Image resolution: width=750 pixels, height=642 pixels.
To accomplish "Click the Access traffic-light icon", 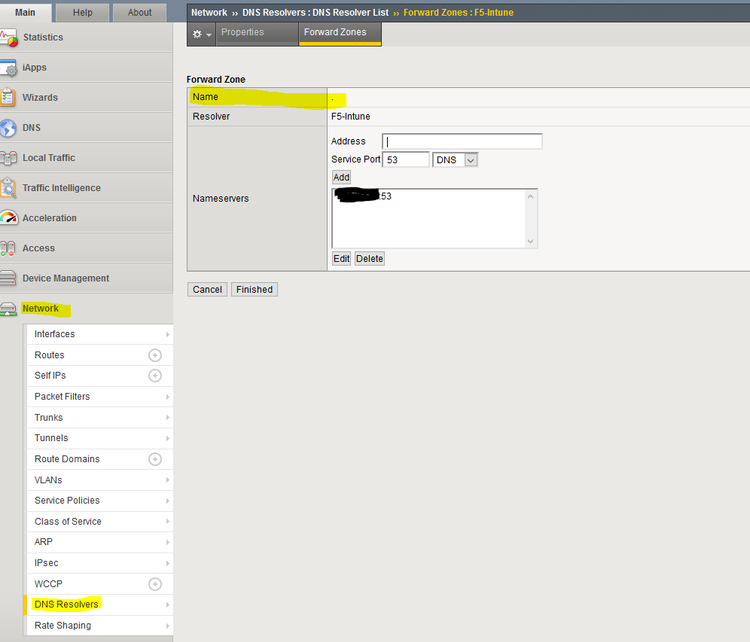I will [x=8, y=248].
